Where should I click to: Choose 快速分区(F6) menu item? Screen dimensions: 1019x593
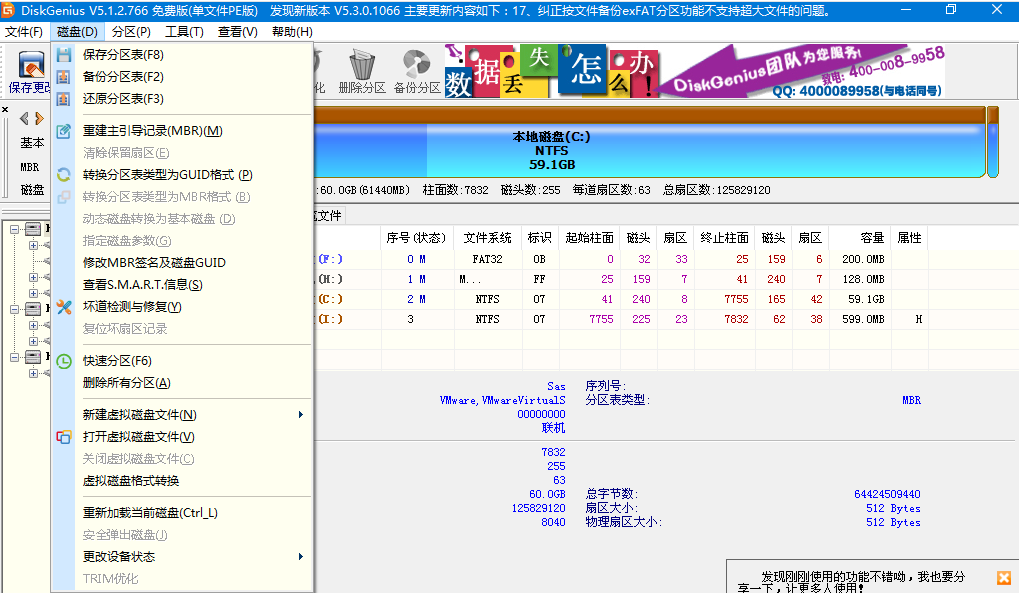pos(117,361)
